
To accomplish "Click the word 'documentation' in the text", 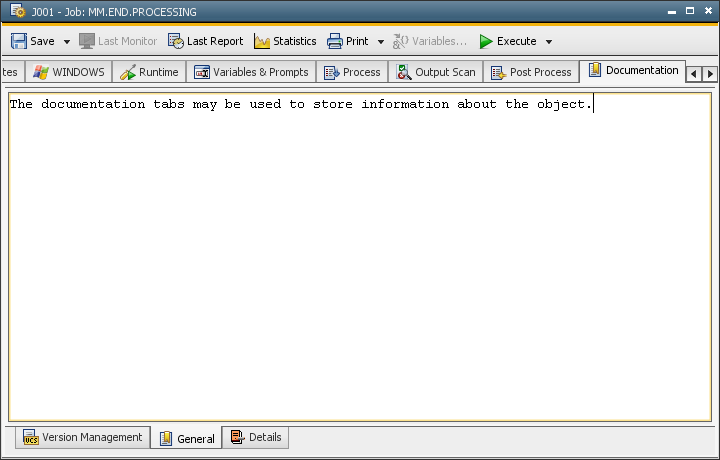I will pyautogui.click(x=93, y=104).
